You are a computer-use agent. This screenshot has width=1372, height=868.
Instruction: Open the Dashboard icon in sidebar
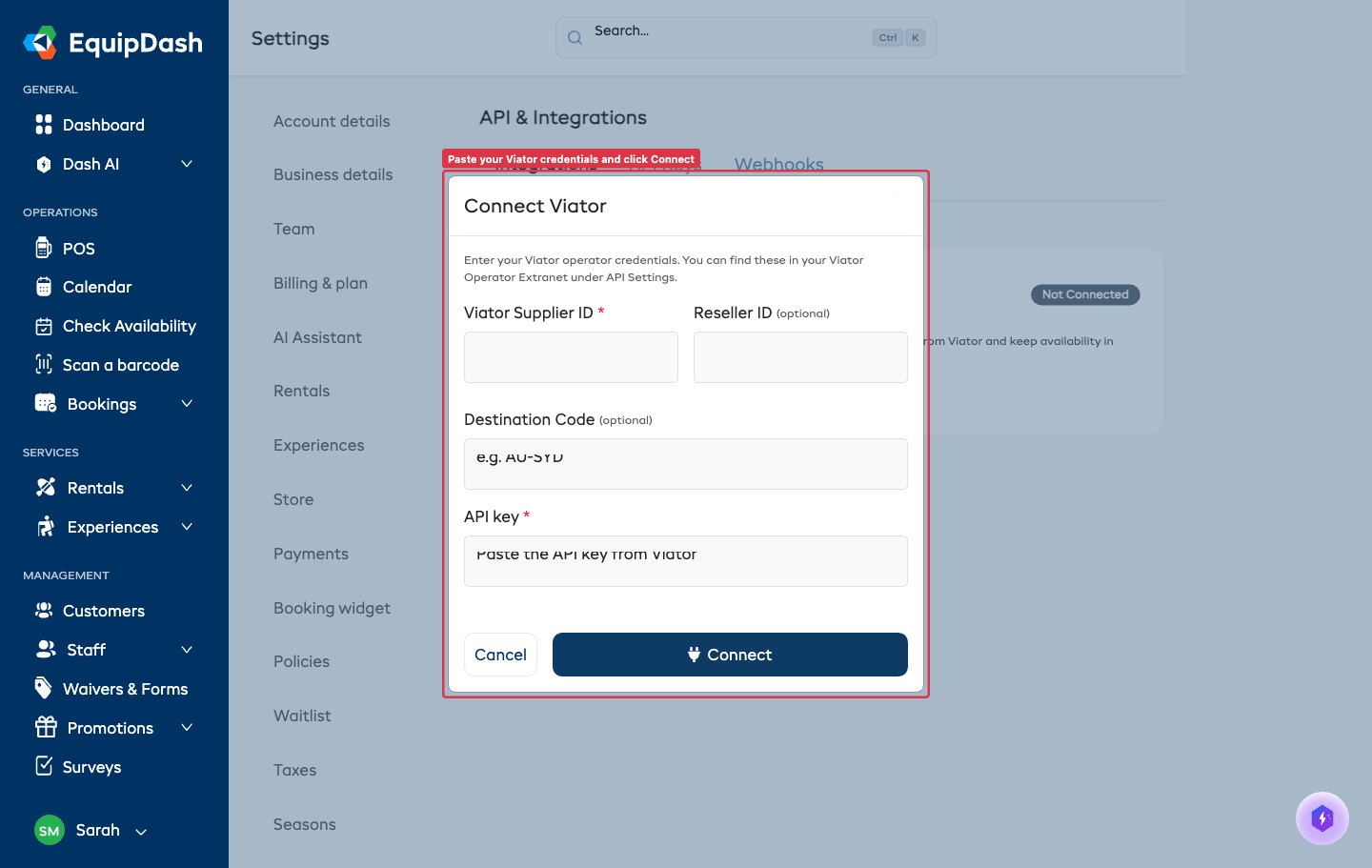pyautogui.click(x=44, y=125)
